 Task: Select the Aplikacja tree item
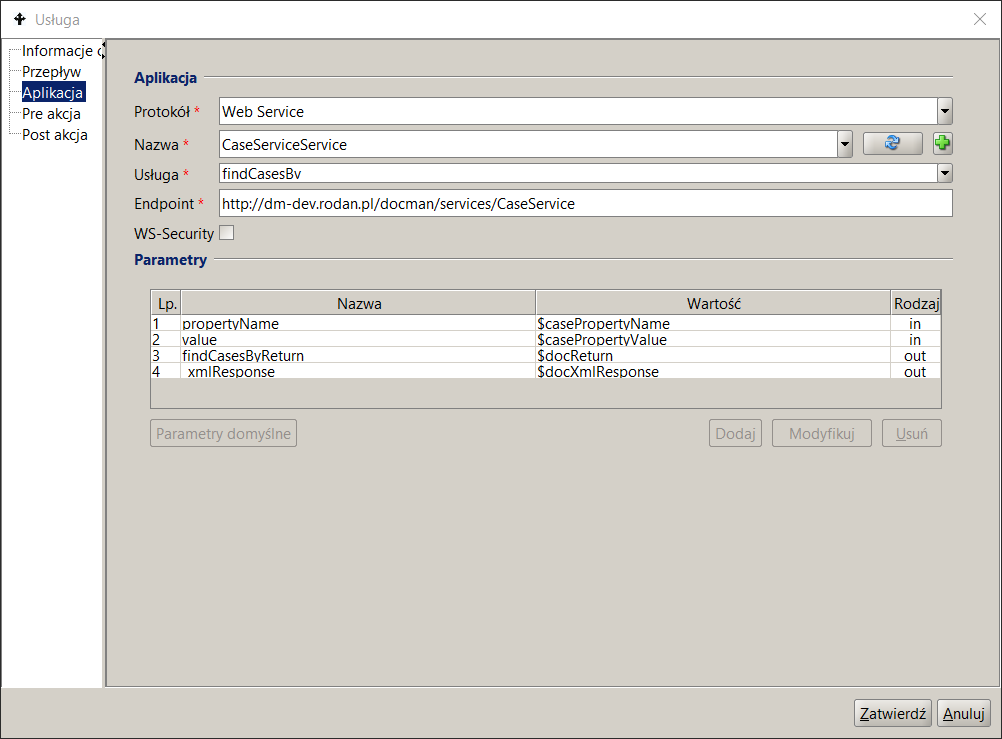pyautogui.click(x=53, y=93)
